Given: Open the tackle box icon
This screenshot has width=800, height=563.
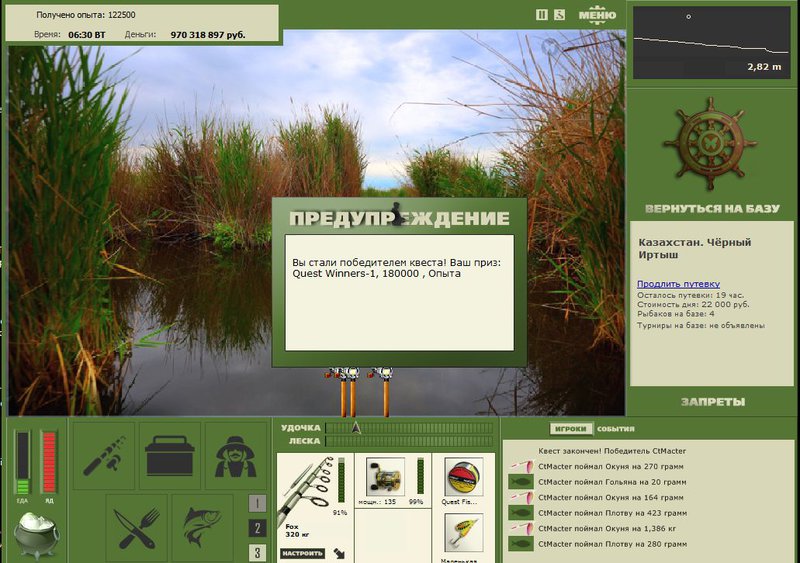Looking at the screenshot, I should (170, 455).
